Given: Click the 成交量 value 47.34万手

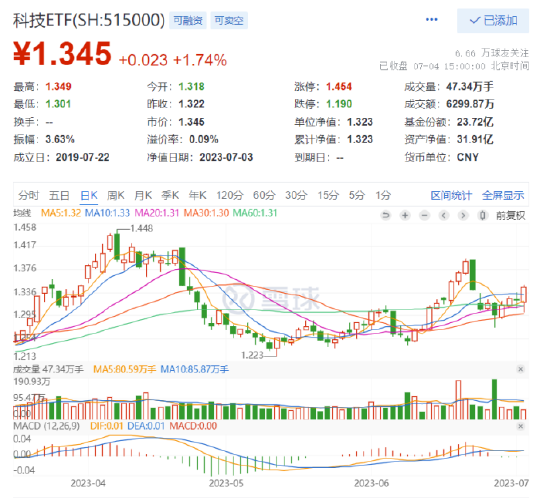Looking at the screenshot, I should pyautogui.click(x=470, y=86).
